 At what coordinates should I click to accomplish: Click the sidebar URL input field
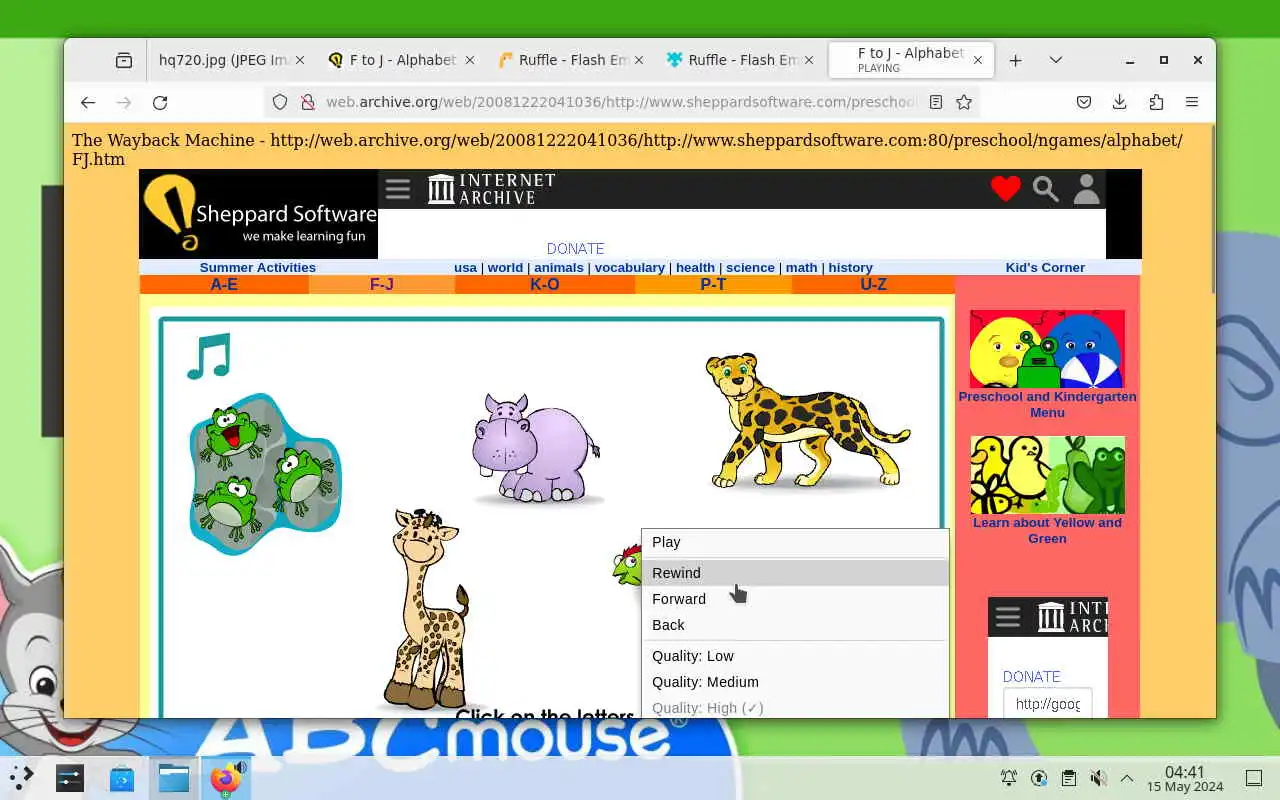(1047, 703)
